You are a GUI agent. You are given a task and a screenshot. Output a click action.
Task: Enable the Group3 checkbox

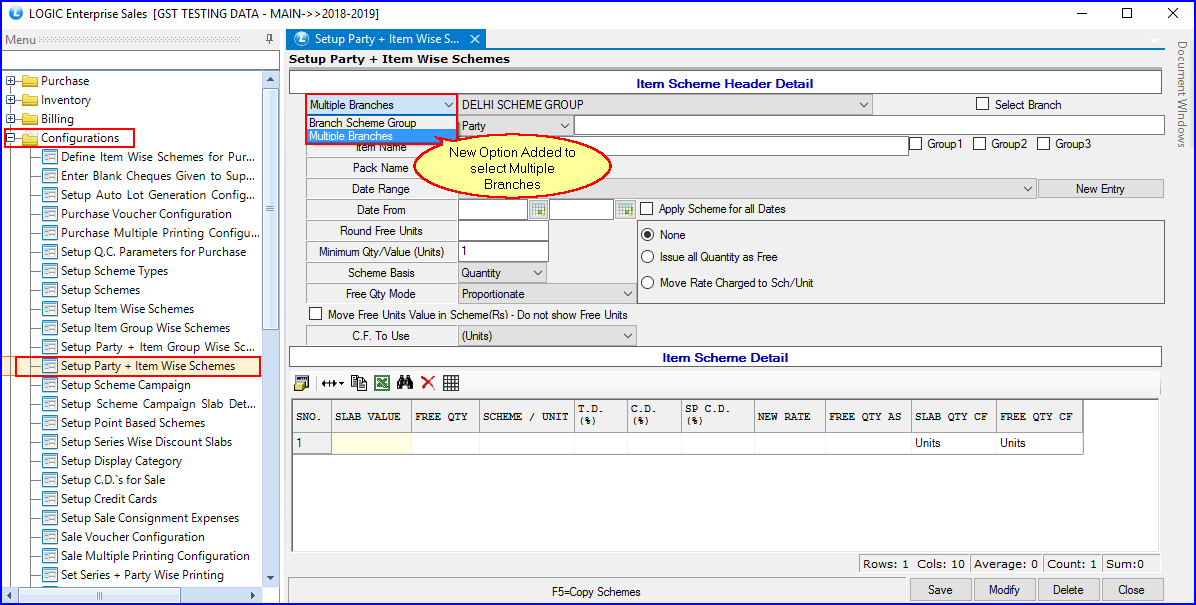pos(1043,143)
